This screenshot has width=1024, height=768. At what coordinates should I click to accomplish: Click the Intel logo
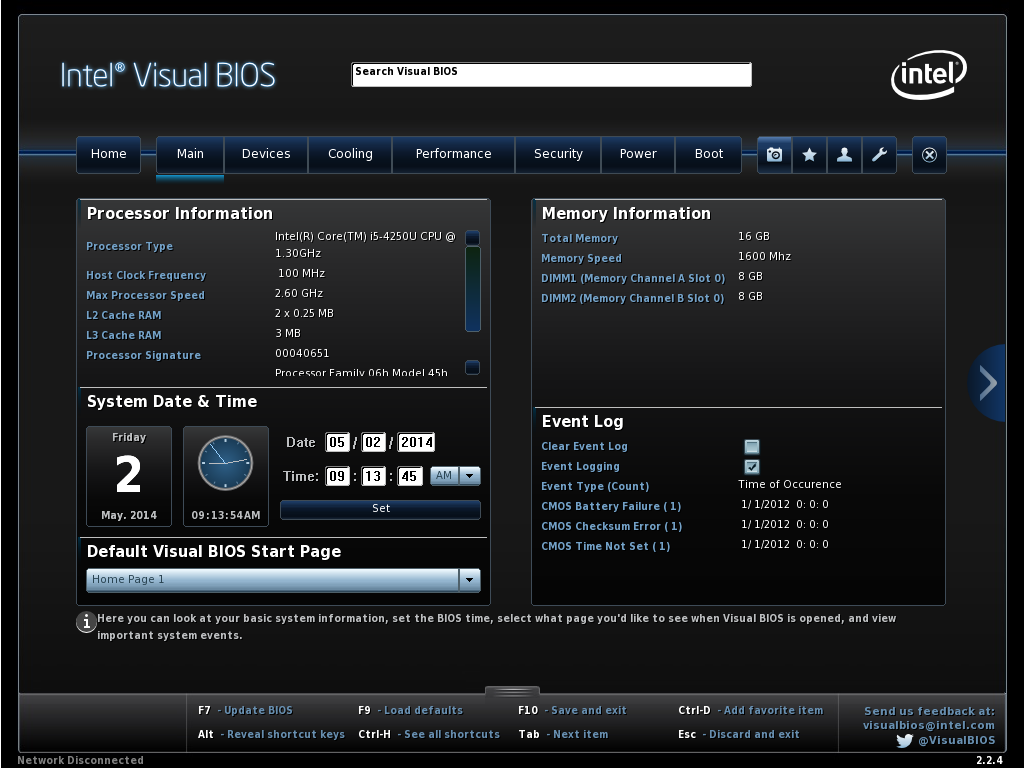pyautogui.click(x=929, y=74)
